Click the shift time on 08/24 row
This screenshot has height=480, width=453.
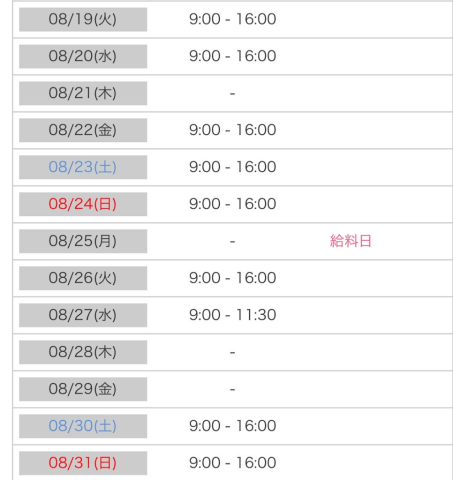[233, 204]
